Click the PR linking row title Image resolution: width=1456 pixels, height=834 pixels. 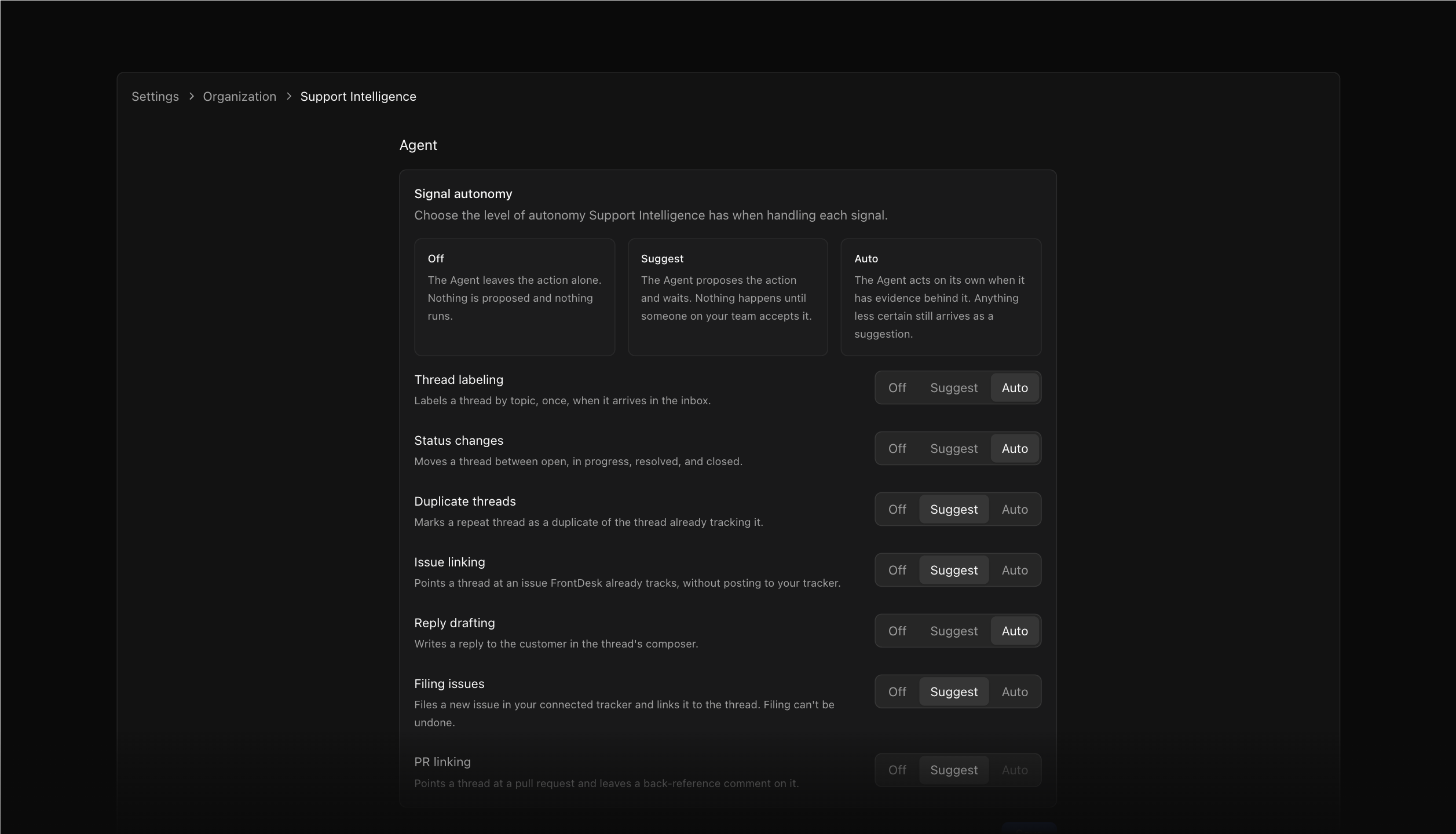pos(442,762)
